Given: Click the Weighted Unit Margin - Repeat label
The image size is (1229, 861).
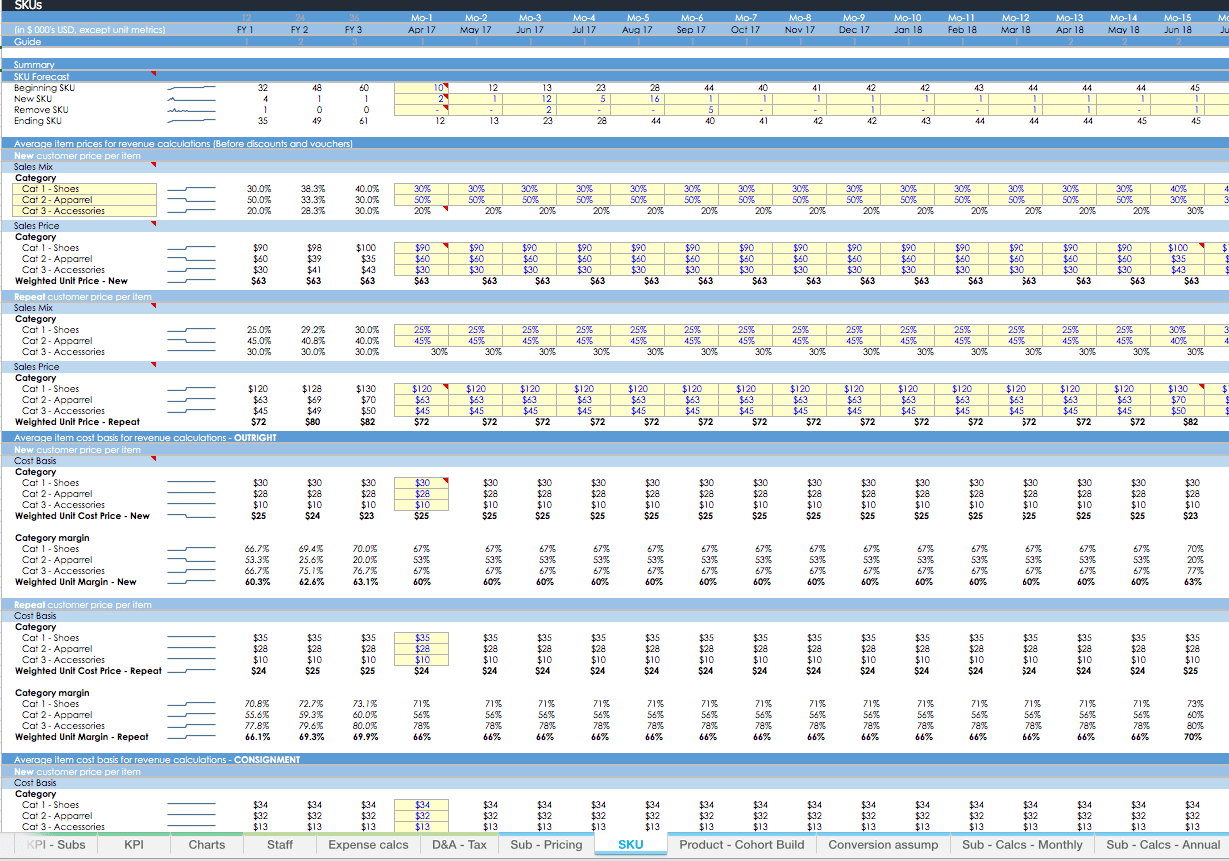Looking at the screenshot, I should point(81,737).
